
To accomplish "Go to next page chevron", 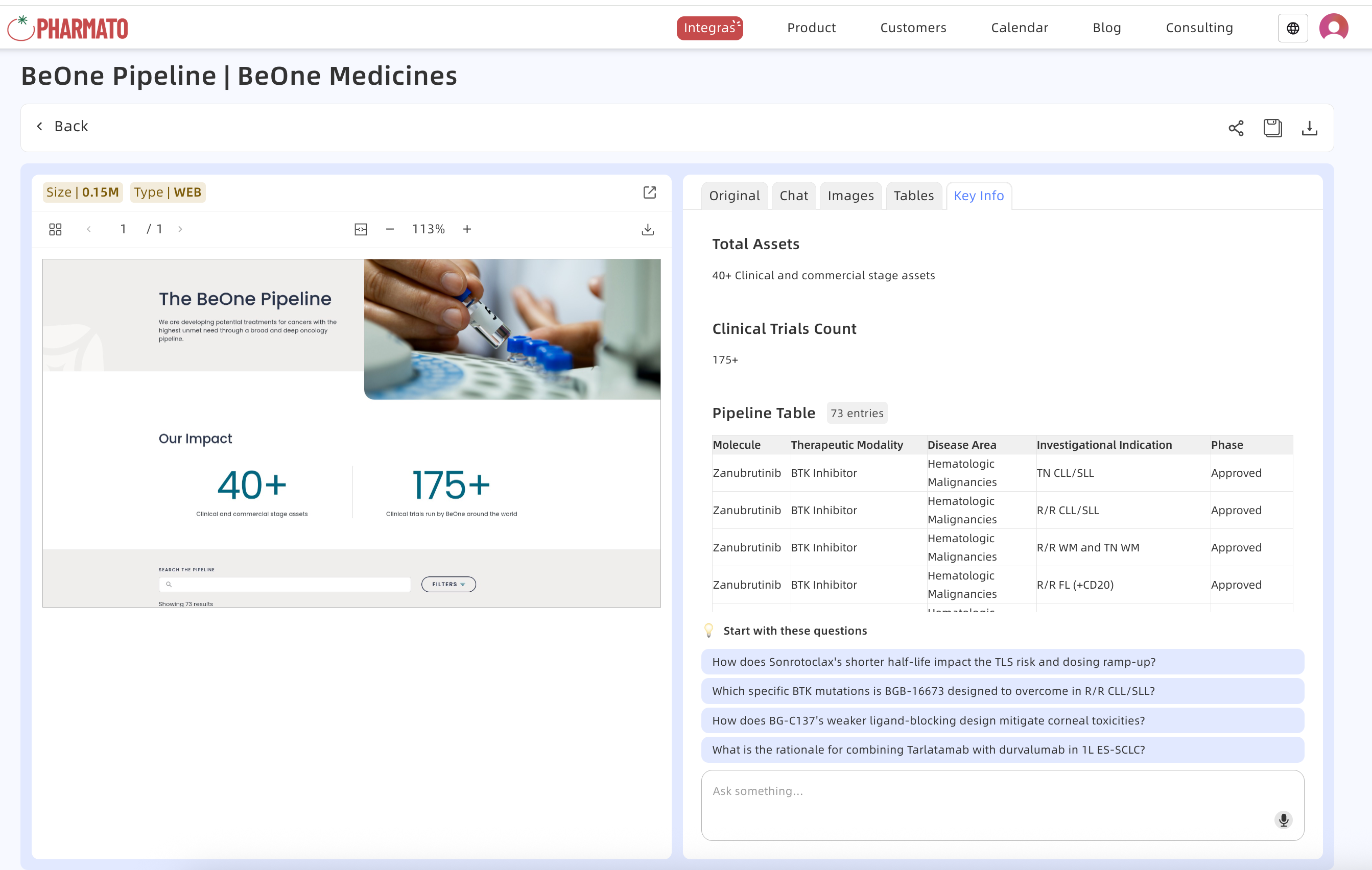I will tap(180, 229).
